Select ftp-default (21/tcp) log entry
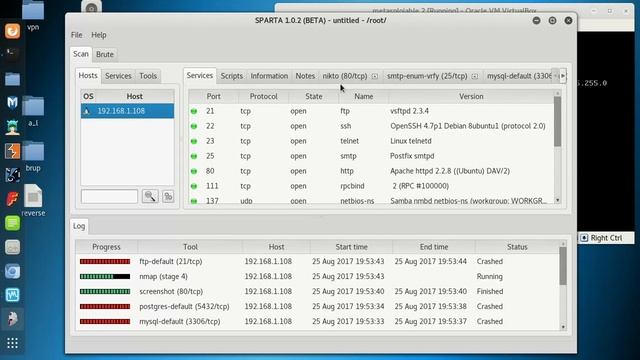640x360 pixels. click(318, 261)
